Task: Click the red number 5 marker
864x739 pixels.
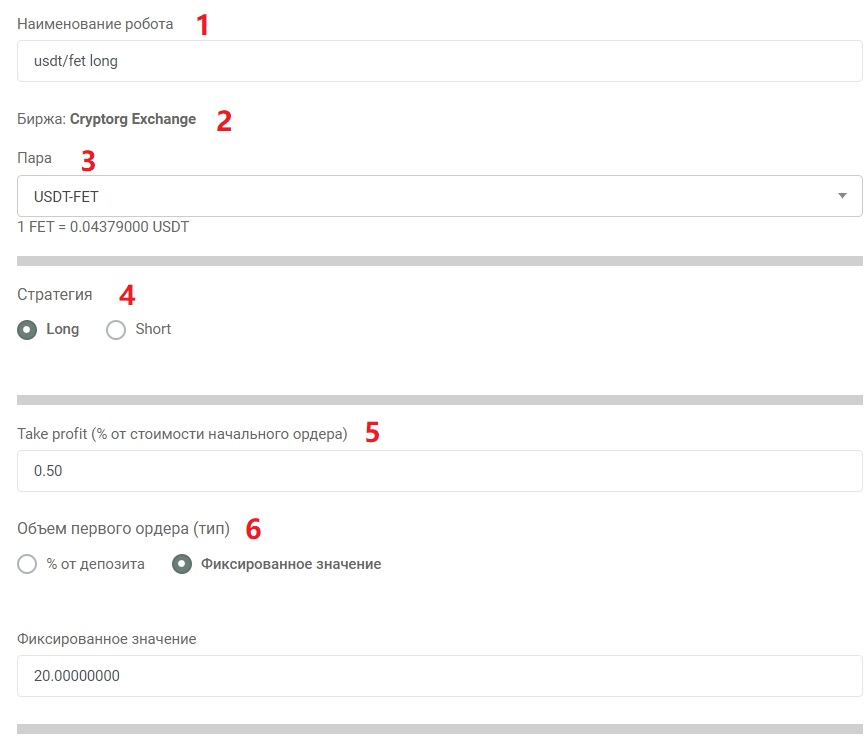Action: click(372, 433)
